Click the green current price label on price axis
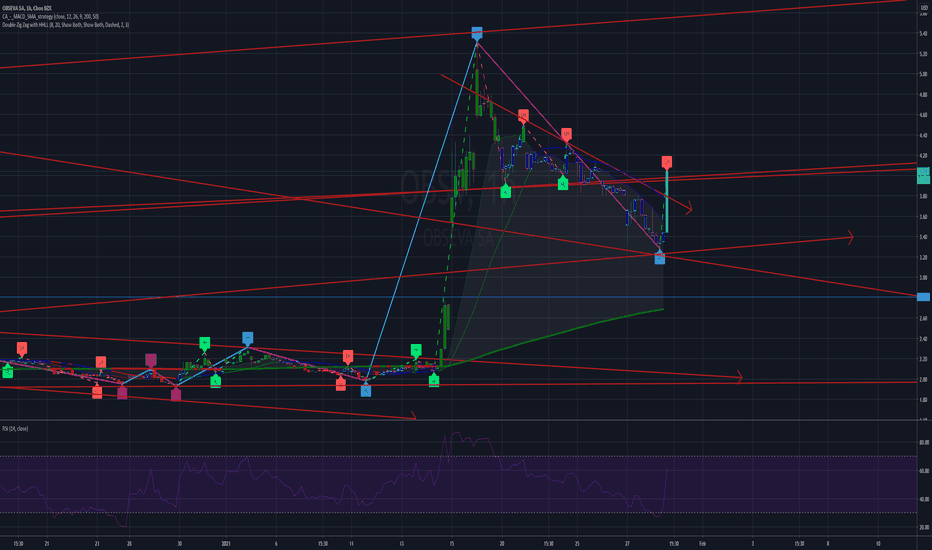The width and height of the screenshot is (932, 550). click(x=923, y=175)
